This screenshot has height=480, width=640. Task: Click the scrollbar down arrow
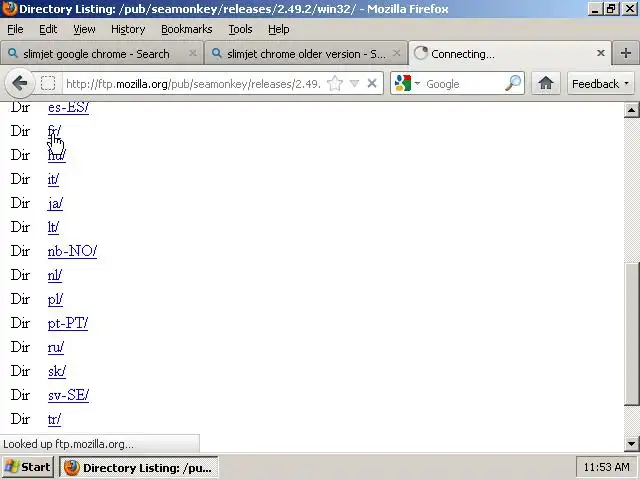click(x=631, y=444)
